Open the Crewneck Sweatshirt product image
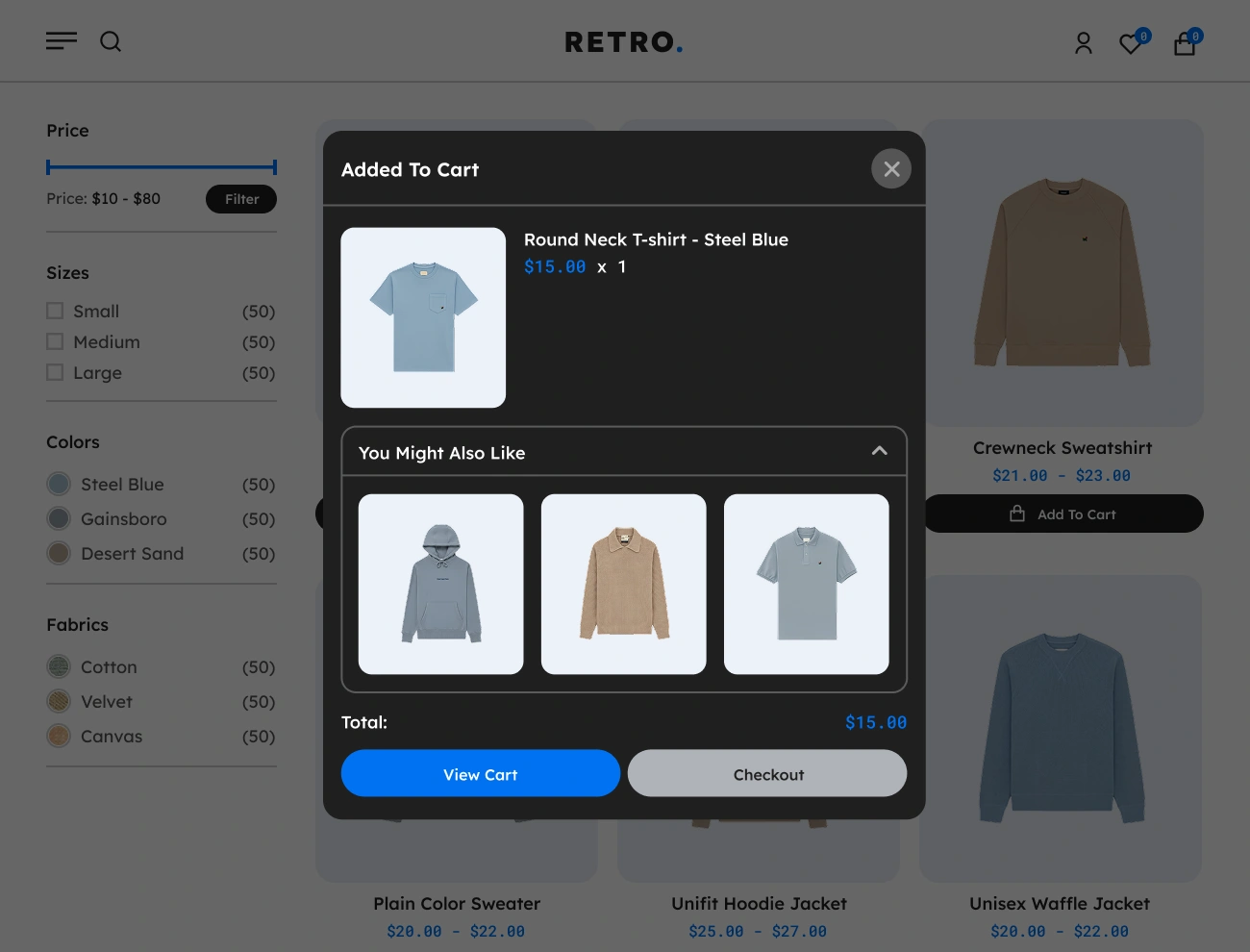 1062,273
